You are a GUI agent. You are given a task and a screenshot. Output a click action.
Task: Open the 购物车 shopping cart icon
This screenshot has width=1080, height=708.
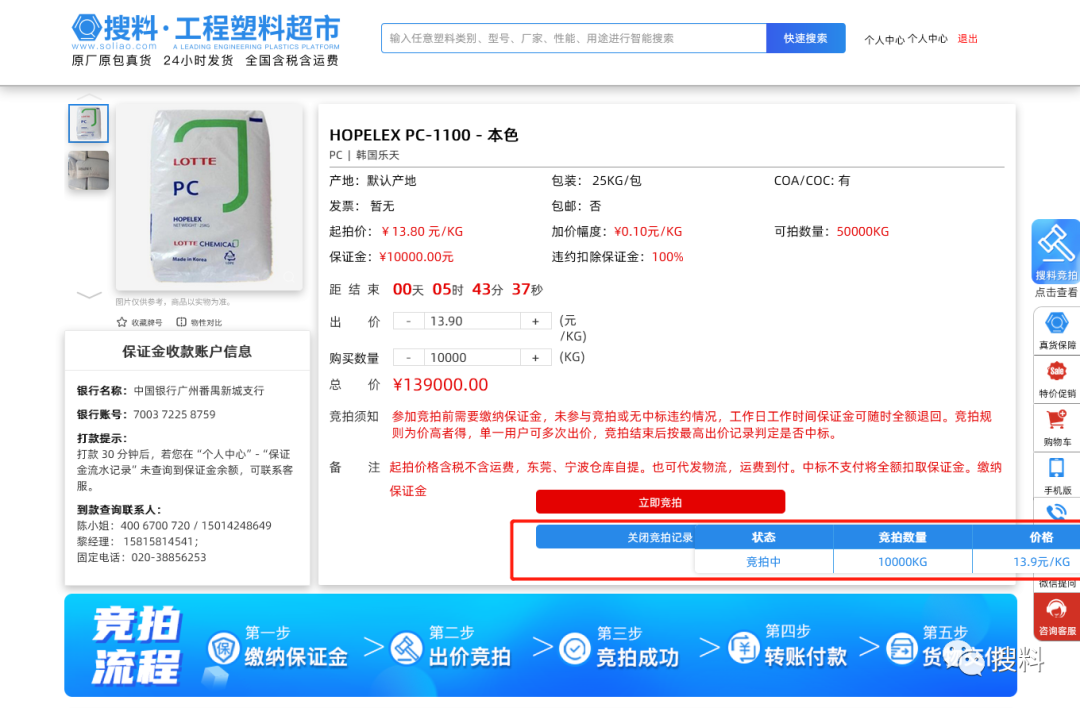point(1057,421)
